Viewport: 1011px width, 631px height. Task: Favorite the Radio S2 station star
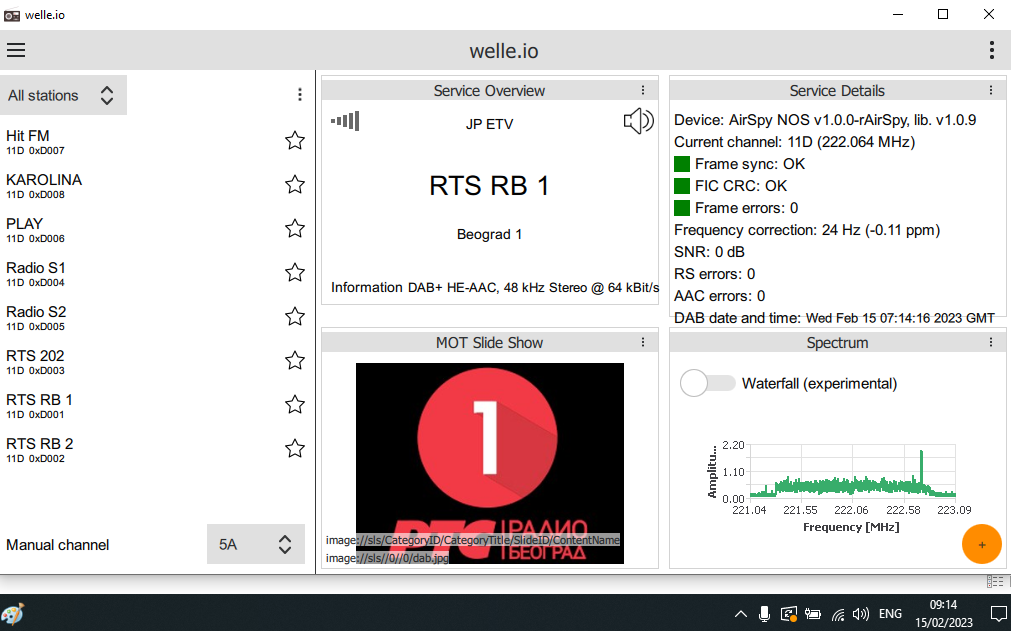(x=295, y=316)
